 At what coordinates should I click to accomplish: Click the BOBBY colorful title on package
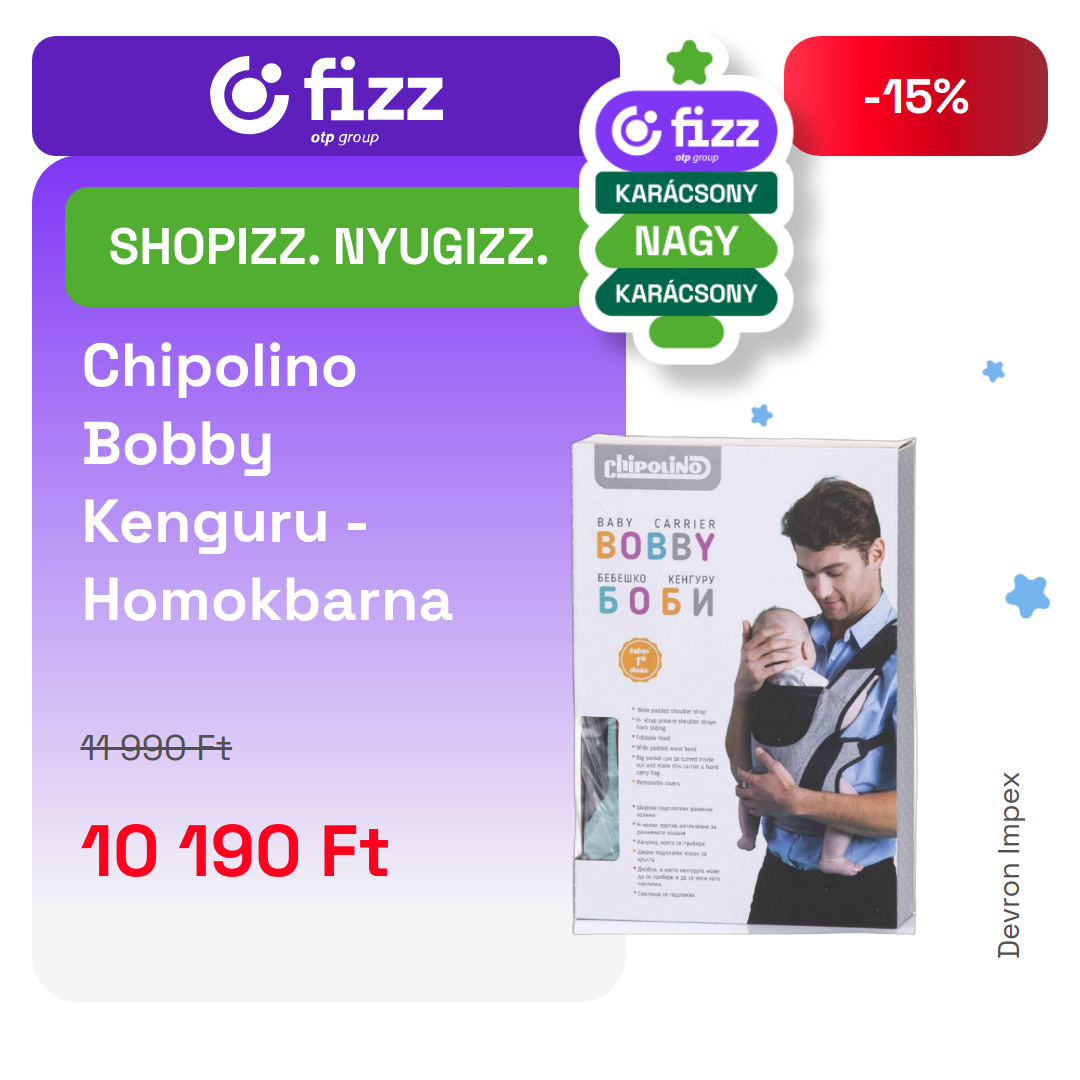click(656, 547)
